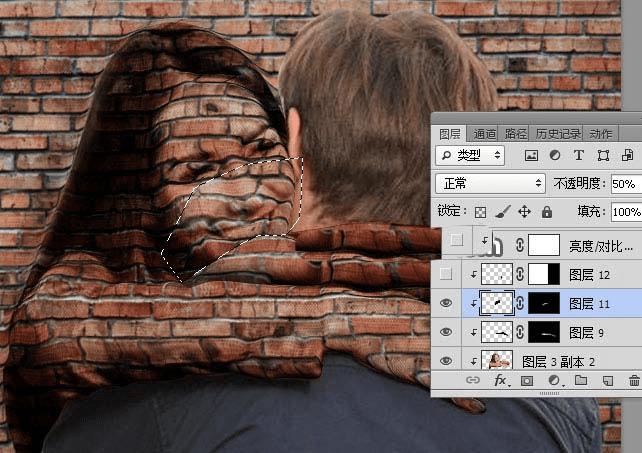Select 图层 3 副本 2 thumbnail
This screenshot has height=453, width=642.
click(497, 361)
